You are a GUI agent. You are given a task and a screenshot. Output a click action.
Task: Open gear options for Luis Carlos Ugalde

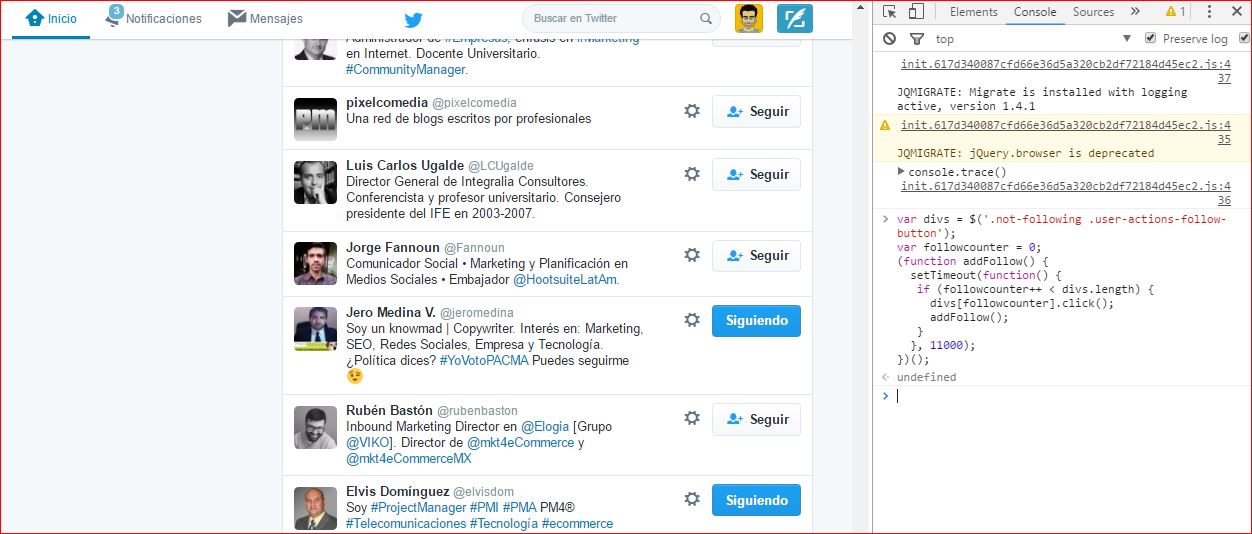pyautogui.click(x=691, y=174)
